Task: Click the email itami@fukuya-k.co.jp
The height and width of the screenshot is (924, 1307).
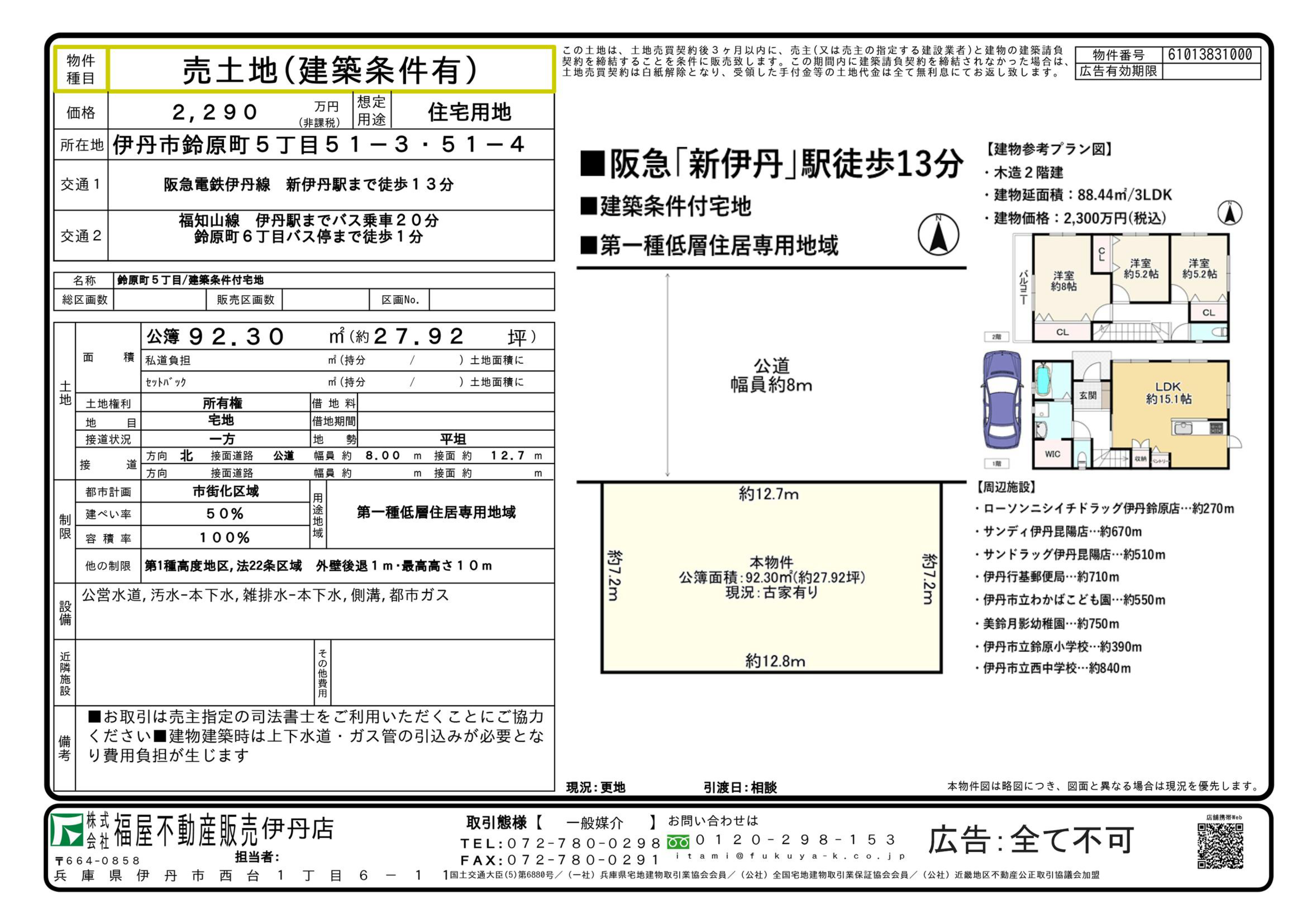Action: pyautogui.click(x=790, y=856)
